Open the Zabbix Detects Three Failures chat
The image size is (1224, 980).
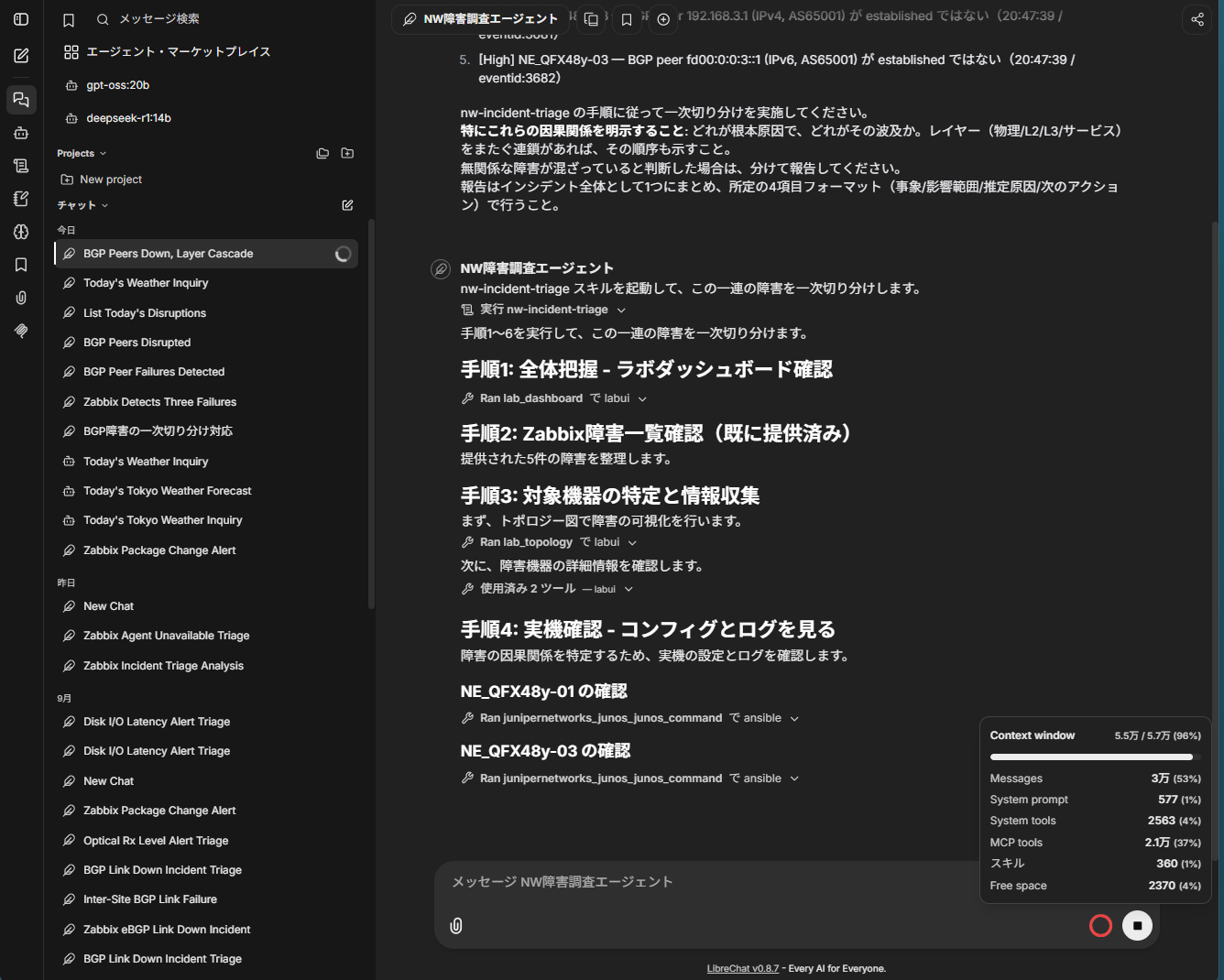pos(205,402)
